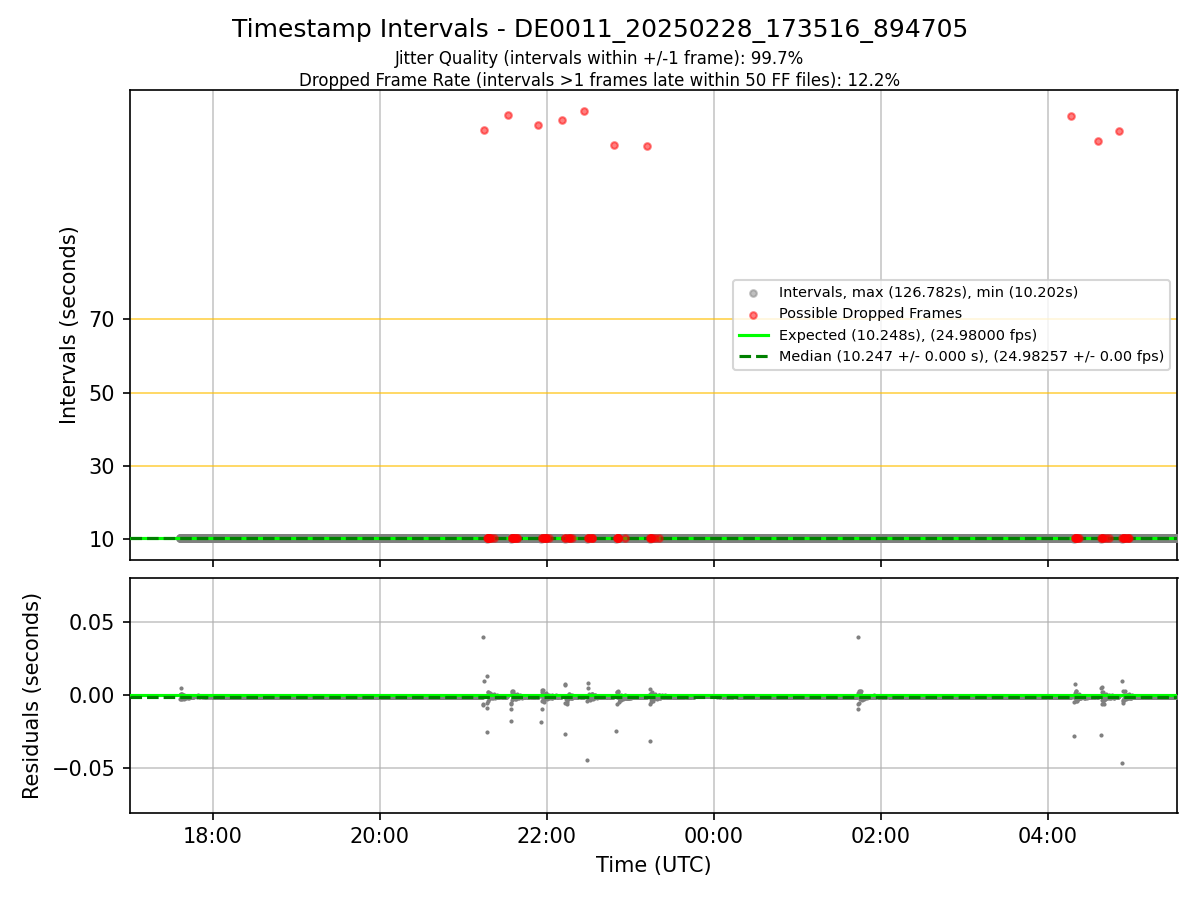Select legend entry "Intervals, max (126.782s), min (10.202s)"

point(928,293)
